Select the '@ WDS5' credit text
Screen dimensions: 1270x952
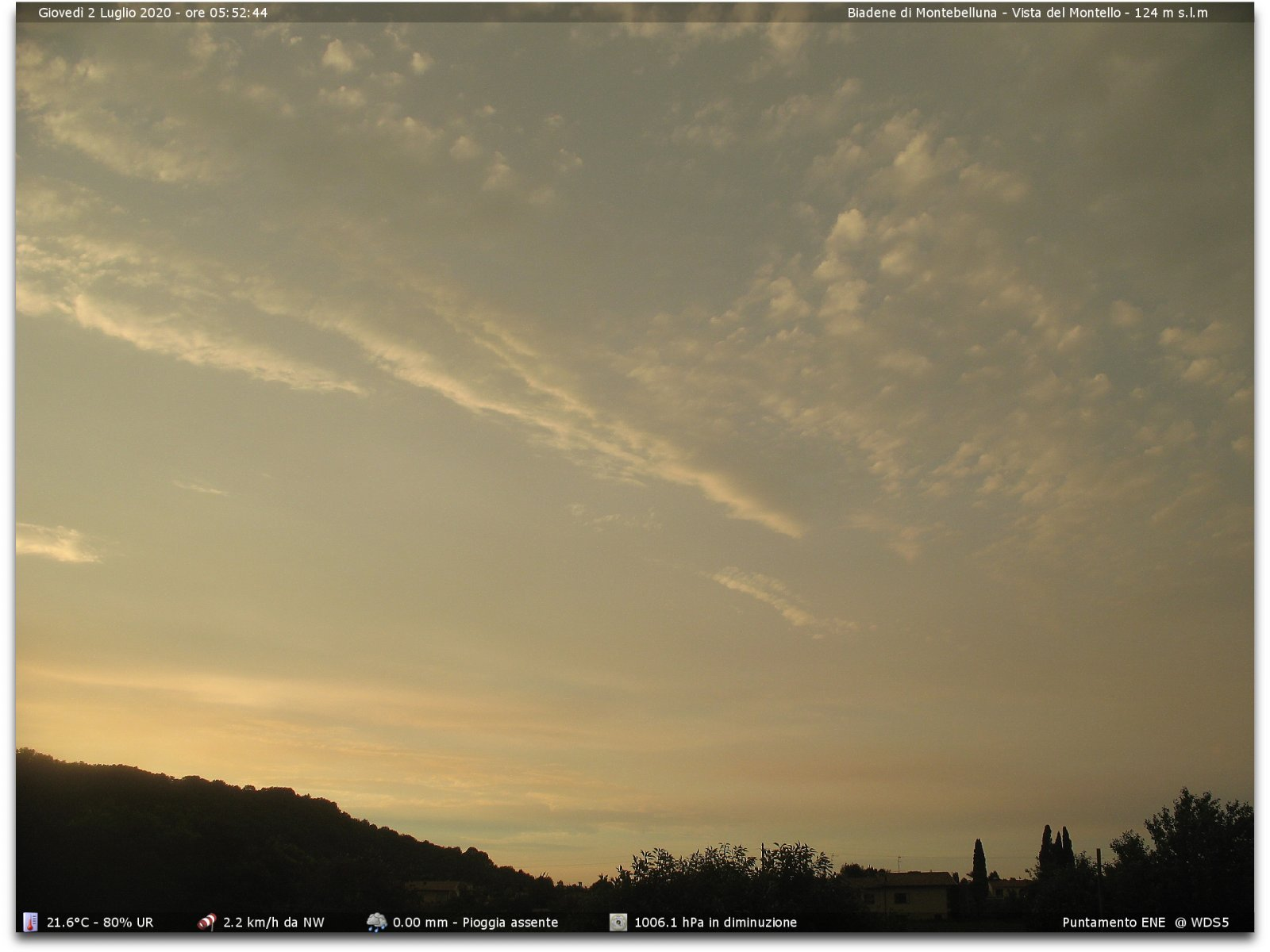click(1202, 923)
